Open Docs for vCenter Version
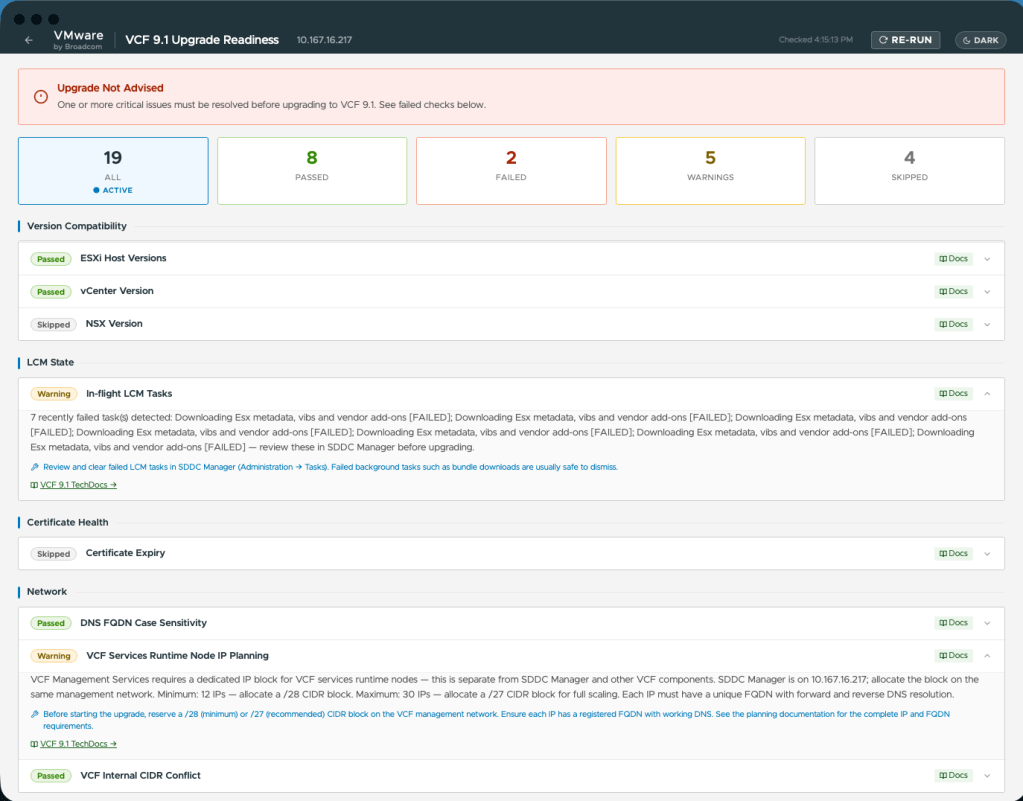 pos(953,292)
